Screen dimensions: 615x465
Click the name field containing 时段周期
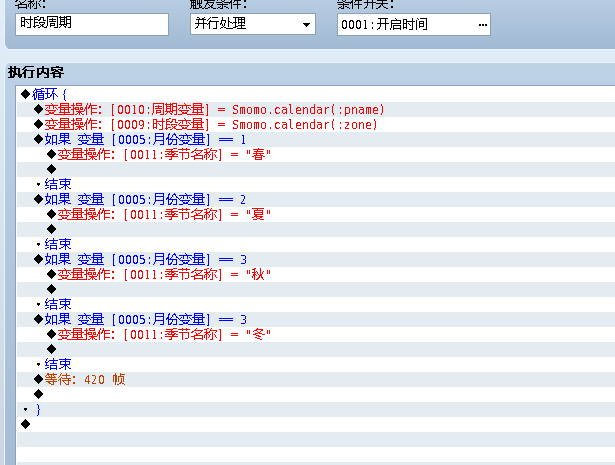pyautogui.click(x=92, y=24)
